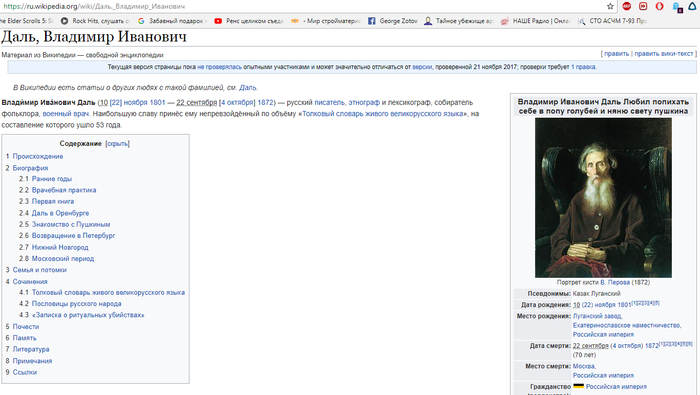The width and height of the screenshot is (700, 395).
Task: Go to 4.1 Толковый словарь in contents
Action: pos(108,292)
